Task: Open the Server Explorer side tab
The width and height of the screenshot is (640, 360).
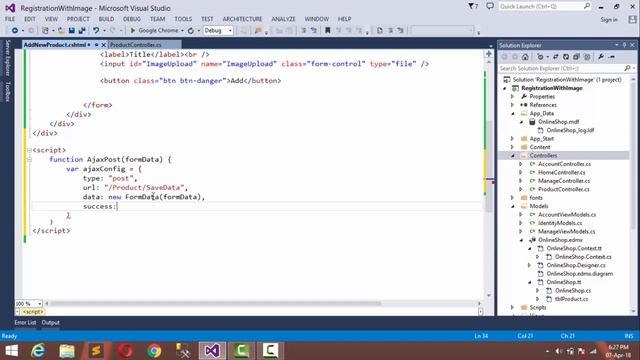Action: 7,58
